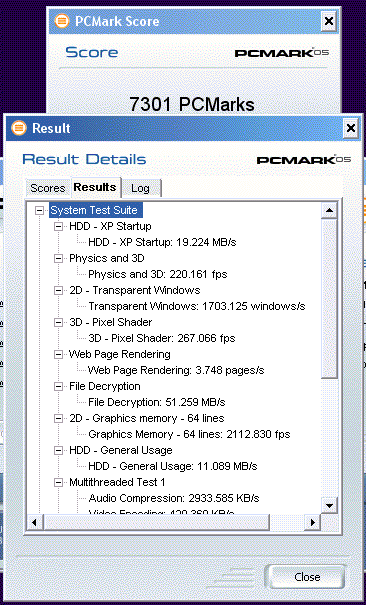This screenshot has width=366, height=605.
Task: Collapse the 3D - Pixel Shader node
Action: tap(58, 323)
